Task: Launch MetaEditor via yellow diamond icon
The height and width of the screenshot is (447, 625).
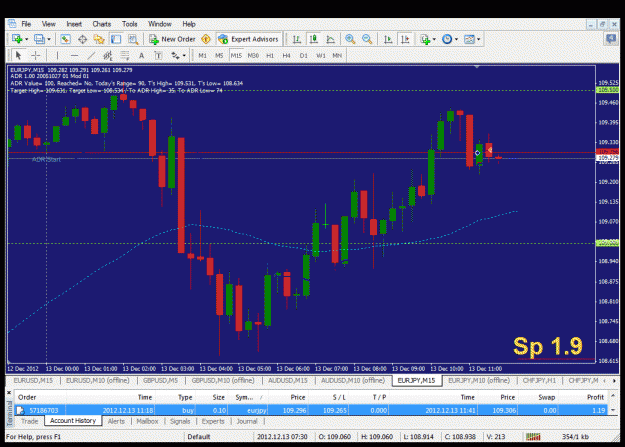Action: (206, 39)
